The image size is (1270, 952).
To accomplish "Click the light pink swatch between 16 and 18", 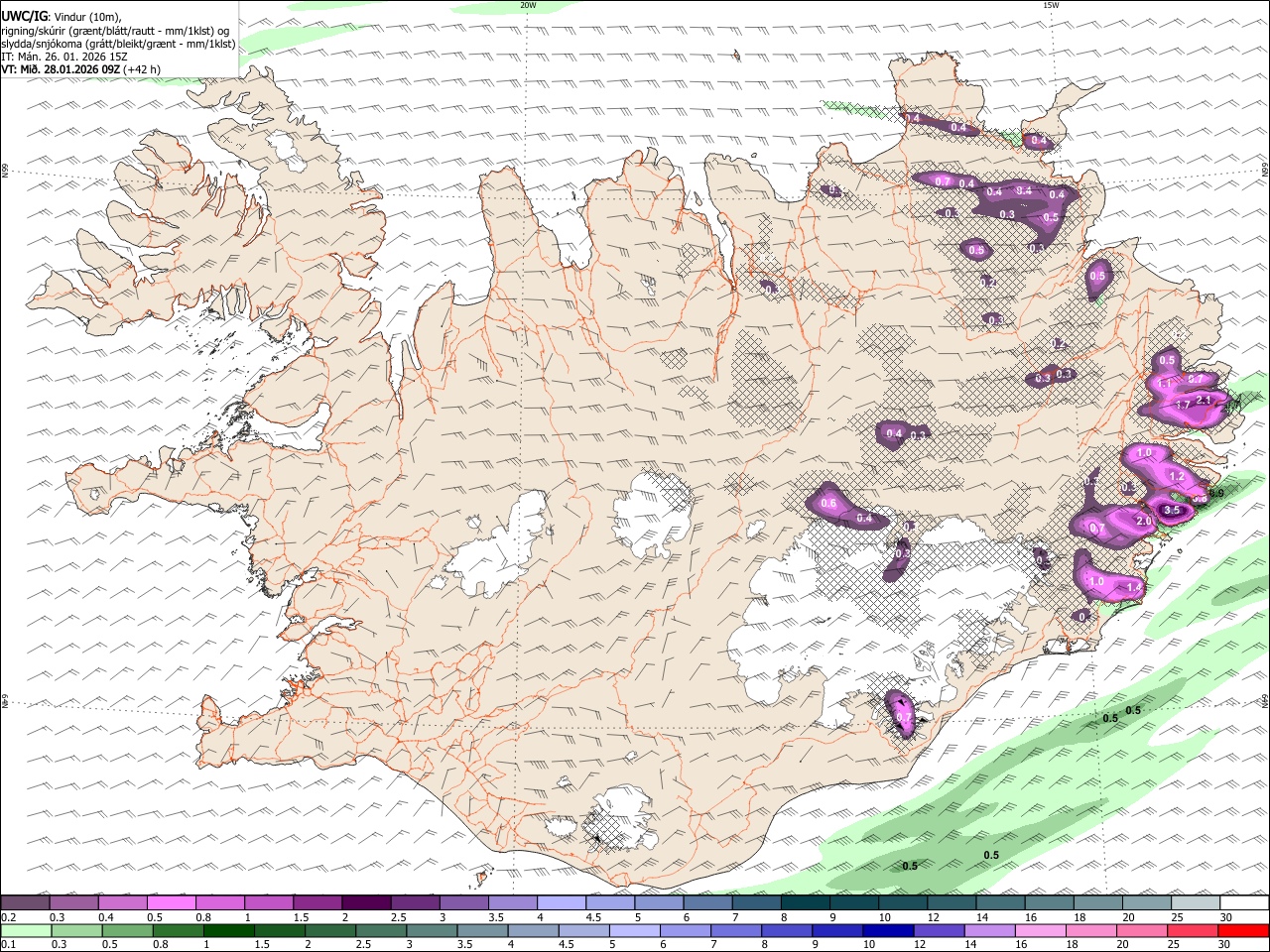I will (1042, 931).
